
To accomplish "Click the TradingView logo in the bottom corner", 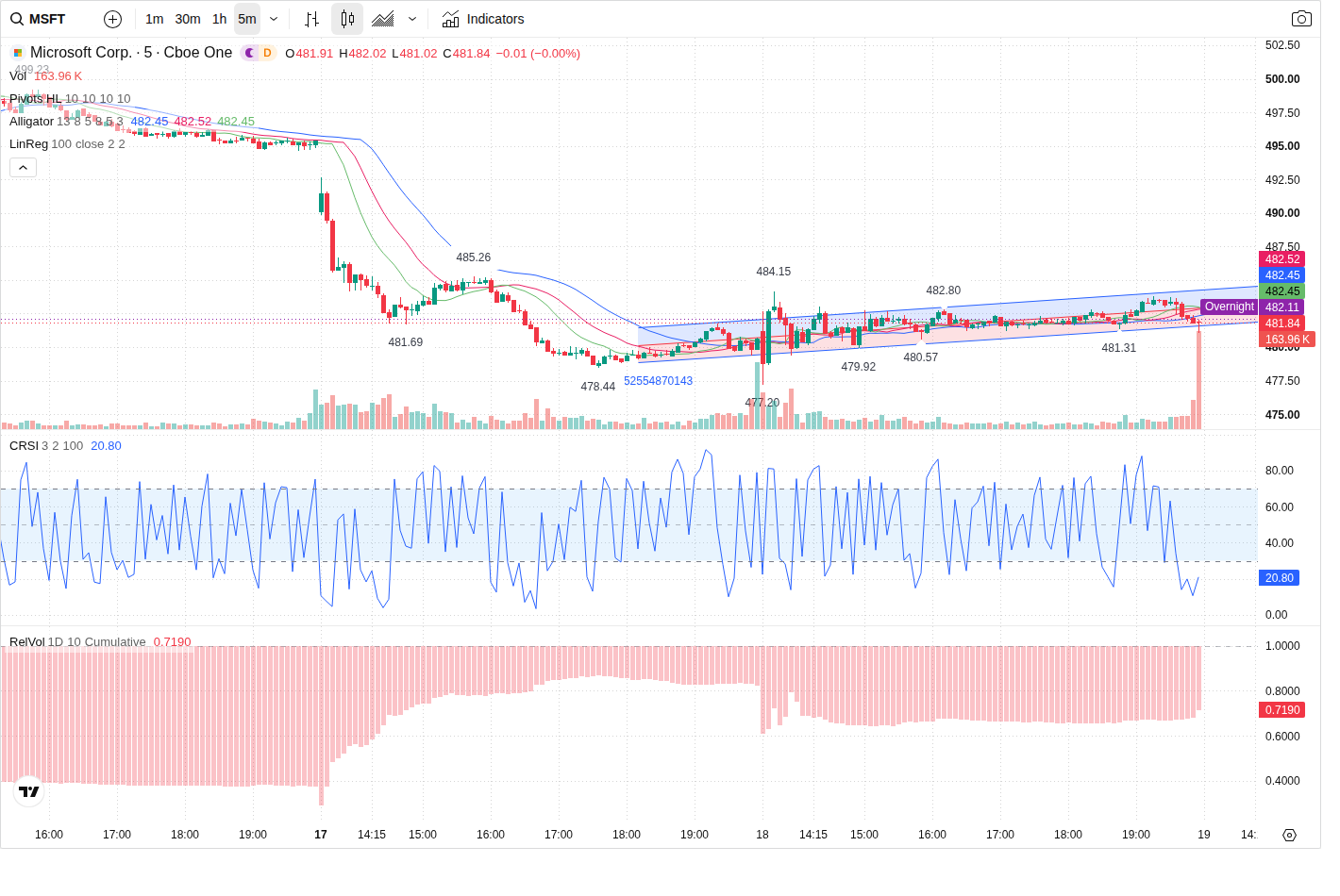I will (29, 791).
